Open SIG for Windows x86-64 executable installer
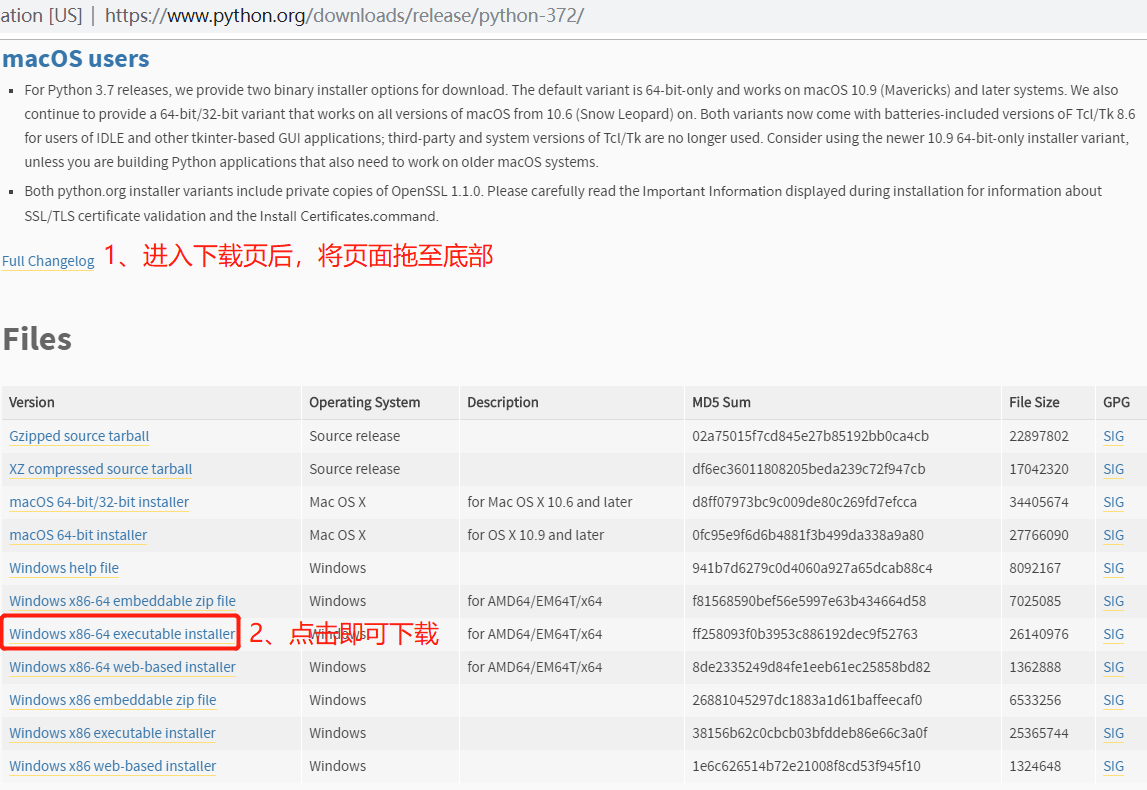1147x790 pixels. [1113, 634]
